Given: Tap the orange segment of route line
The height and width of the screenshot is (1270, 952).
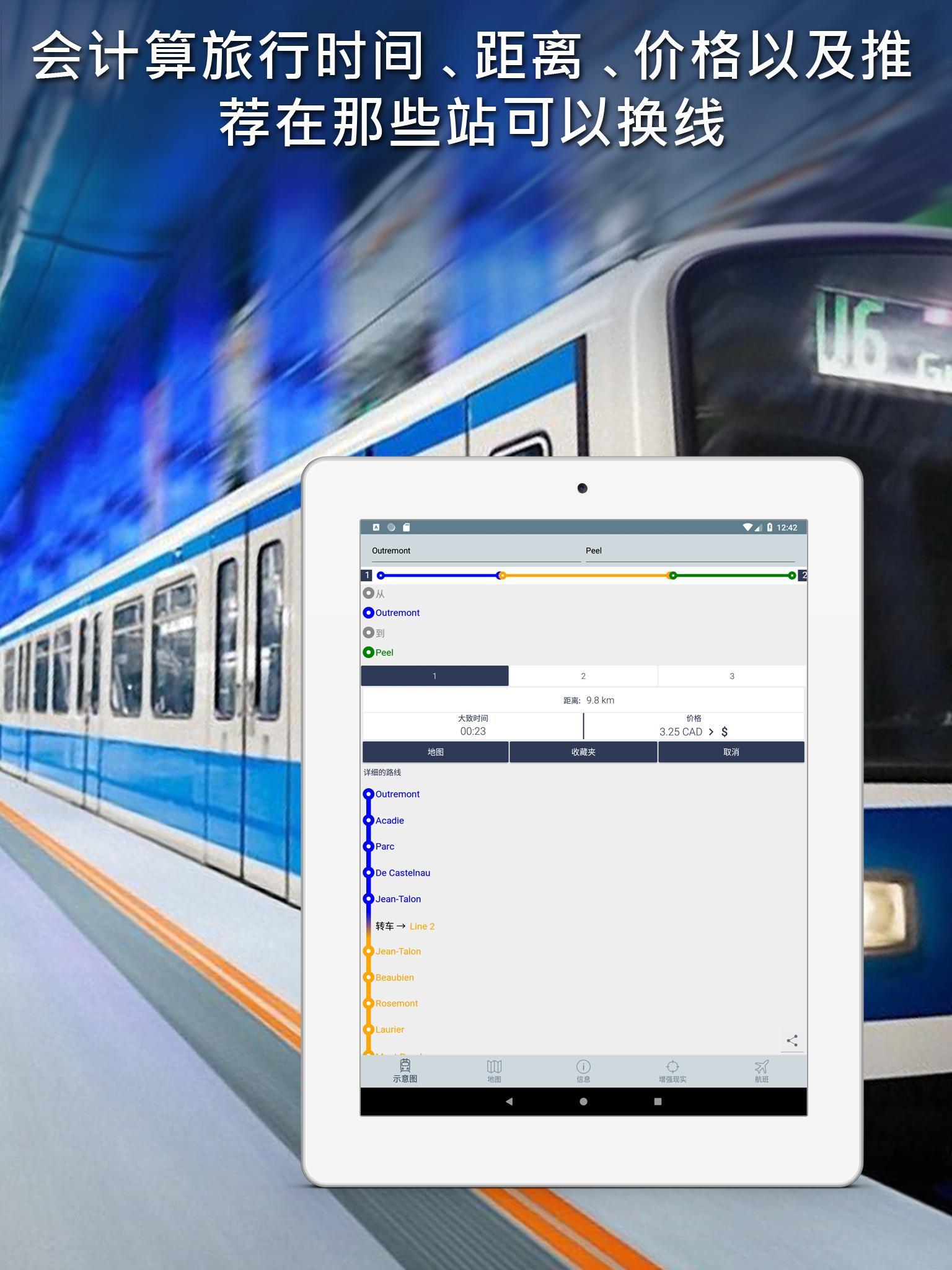Looking at the screenshot, I should [586, 575].
